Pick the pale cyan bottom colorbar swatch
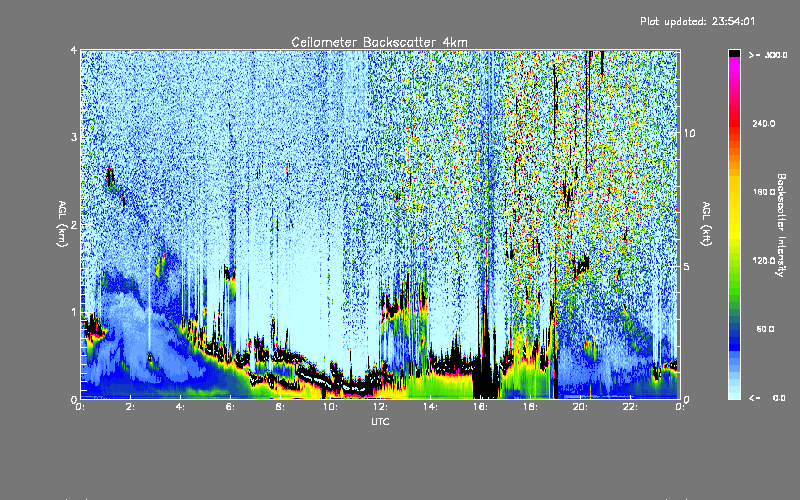The width and height of the screenshot is (800, 500). click(x=734, y=394)
